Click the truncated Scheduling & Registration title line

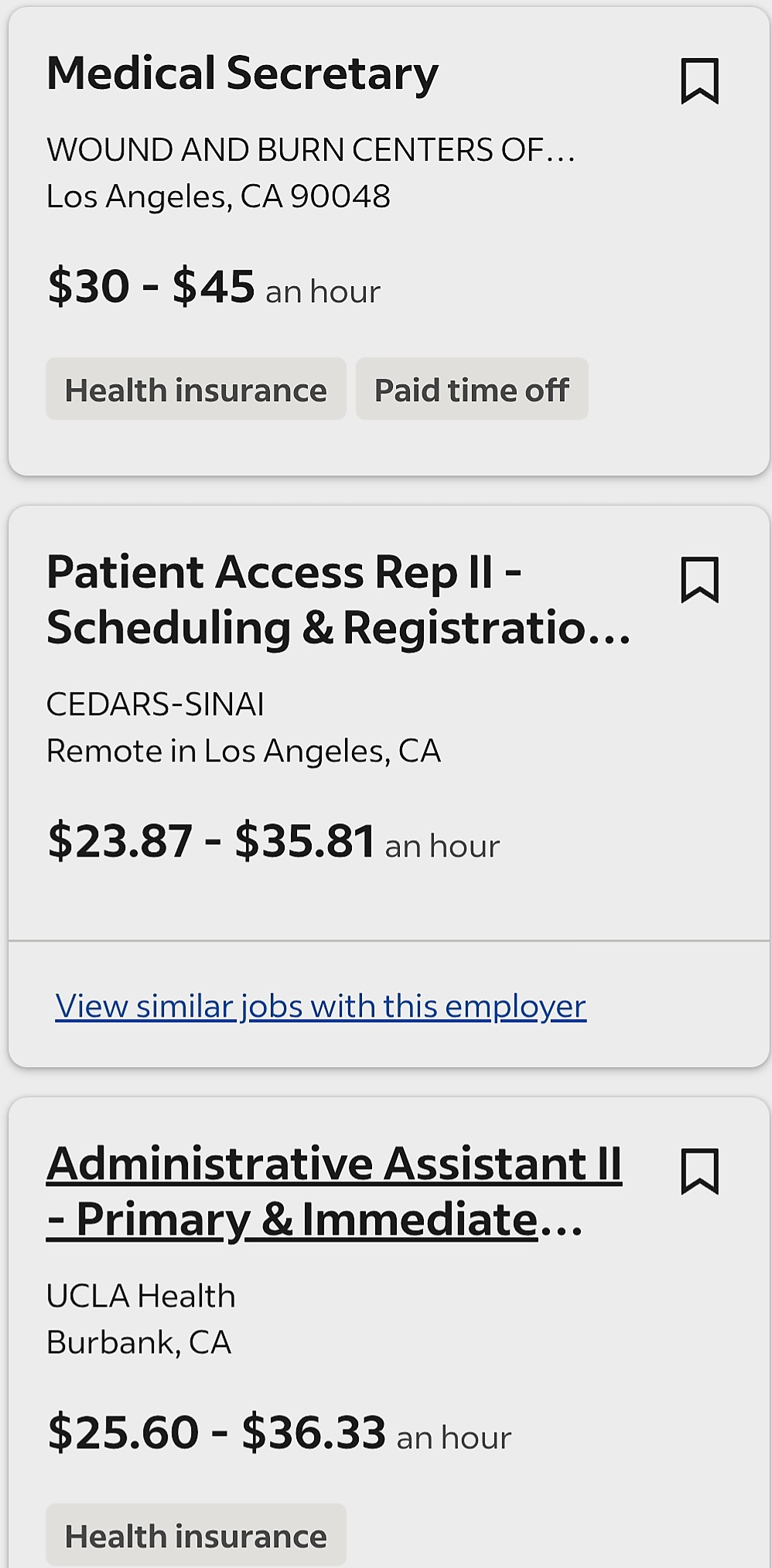click(x=339, y=627)
